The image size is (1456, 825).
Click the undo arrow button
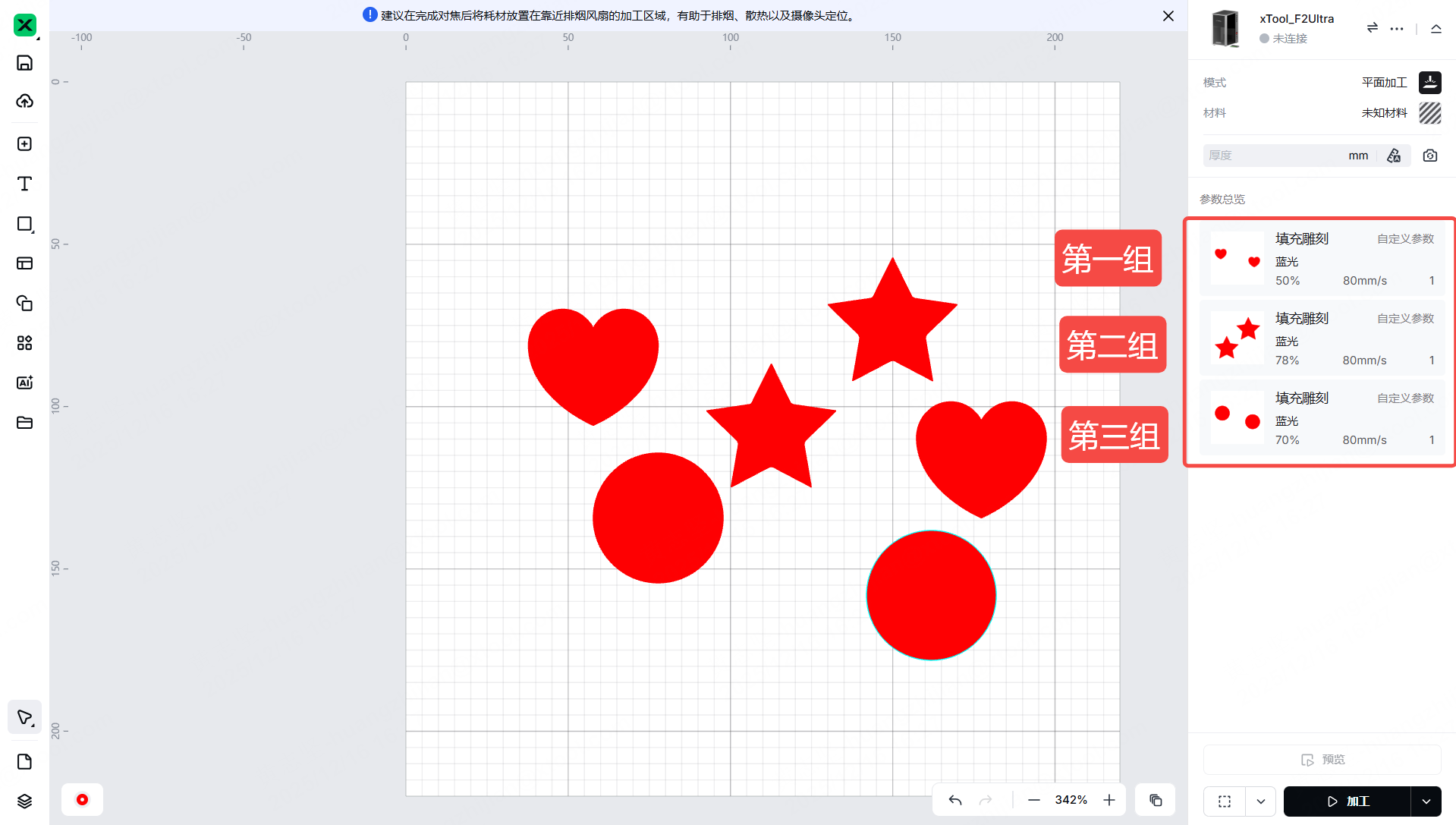point(955,800)
